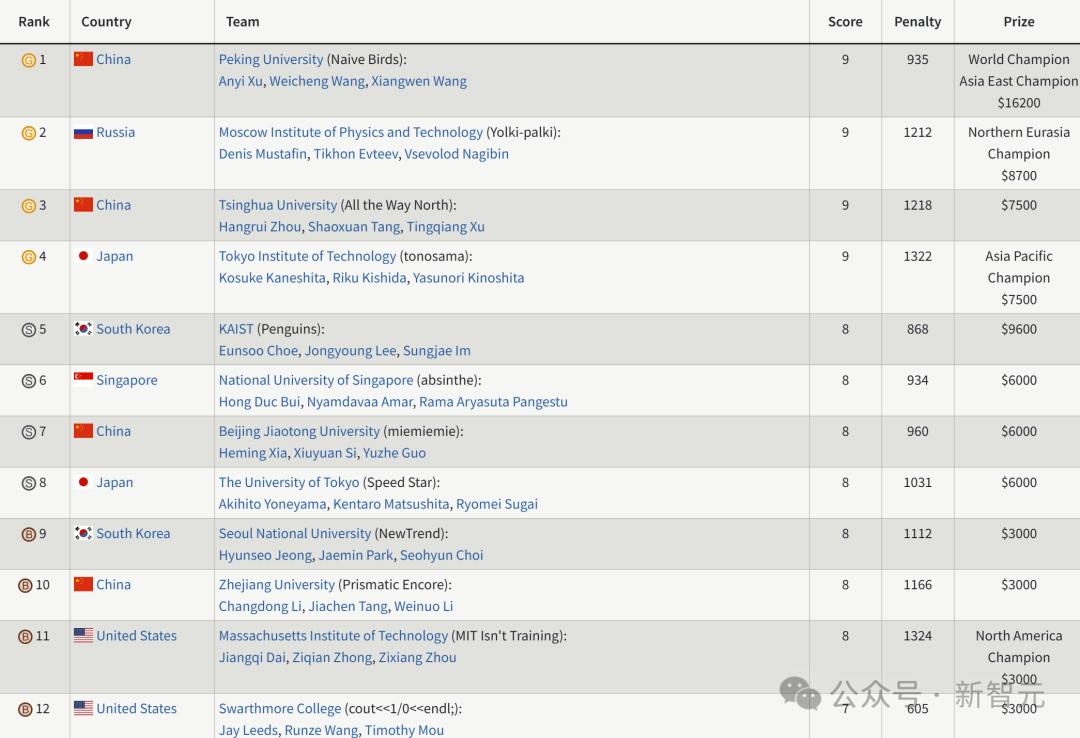This screenshot has height=738, width=1080.
Task: Click the Team column header
Action: 242,22
